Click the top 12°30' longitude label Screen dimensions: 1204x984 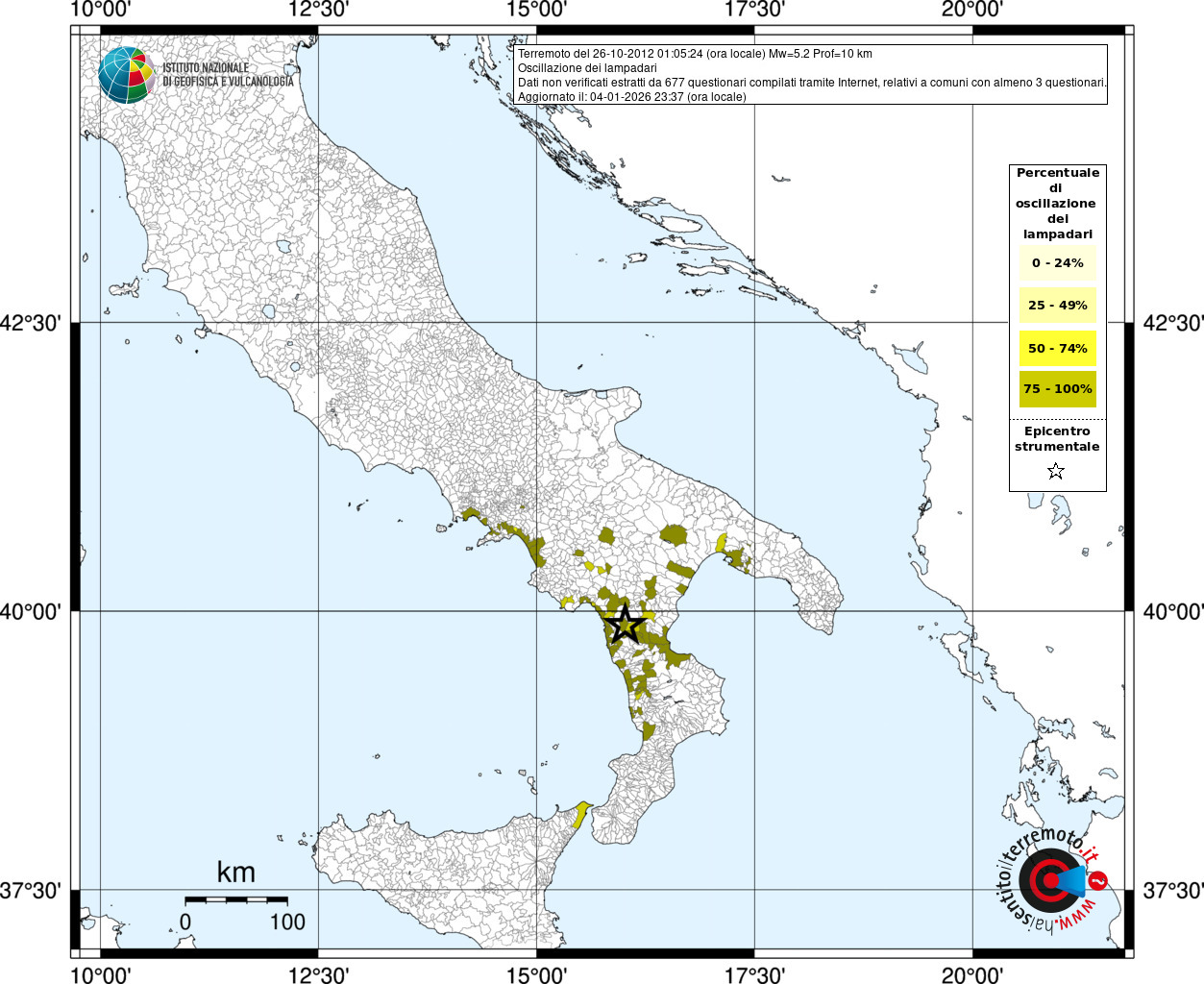pyautogui.click(x=319, y=10)
